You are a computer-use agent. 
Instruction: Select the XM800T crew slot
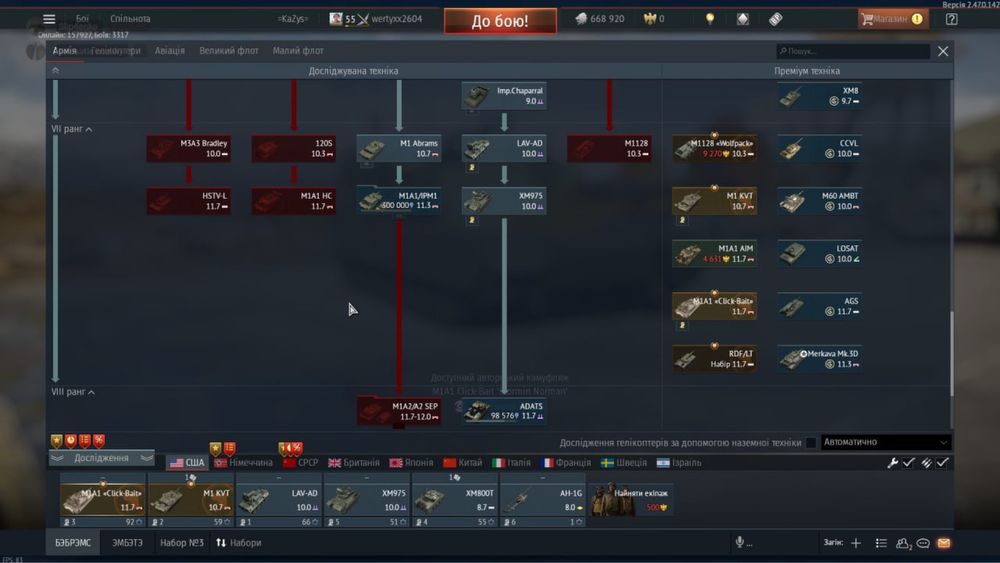[x=454, y=500]
